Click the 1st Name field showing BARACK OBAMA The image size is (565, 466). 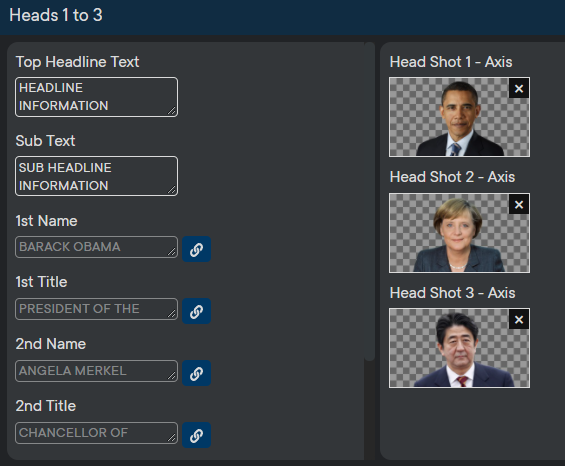[x=96, y=247]
